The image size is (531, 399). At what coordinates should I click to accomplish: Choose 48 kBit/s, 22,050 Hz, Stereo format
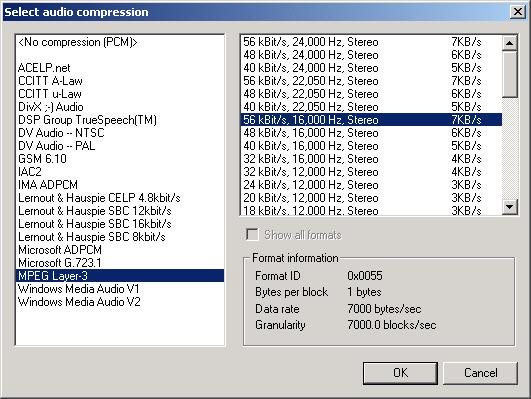pyautogui.click(x=371, y=94)
